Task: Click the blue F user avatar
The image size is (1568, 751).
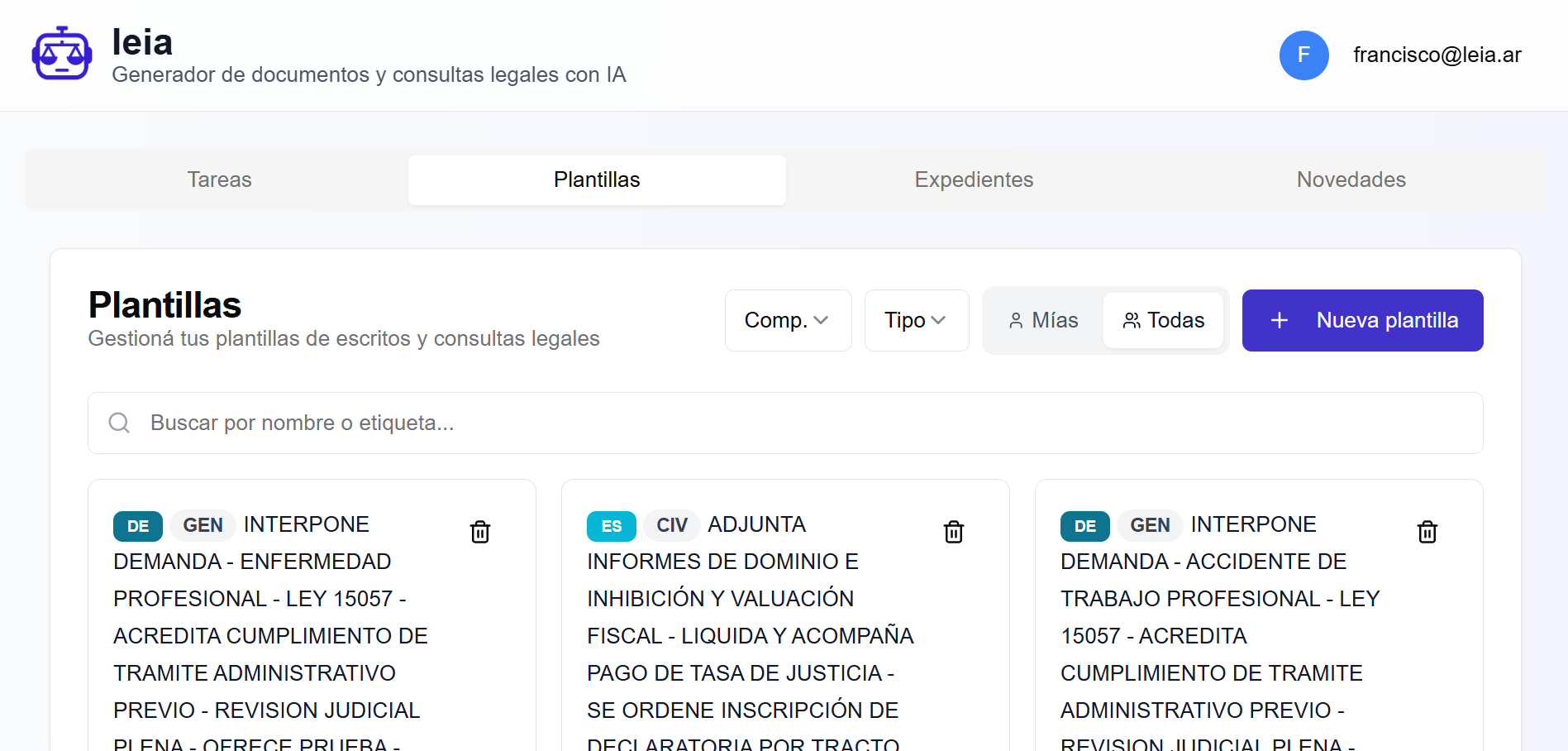Action: [1303, 55]
